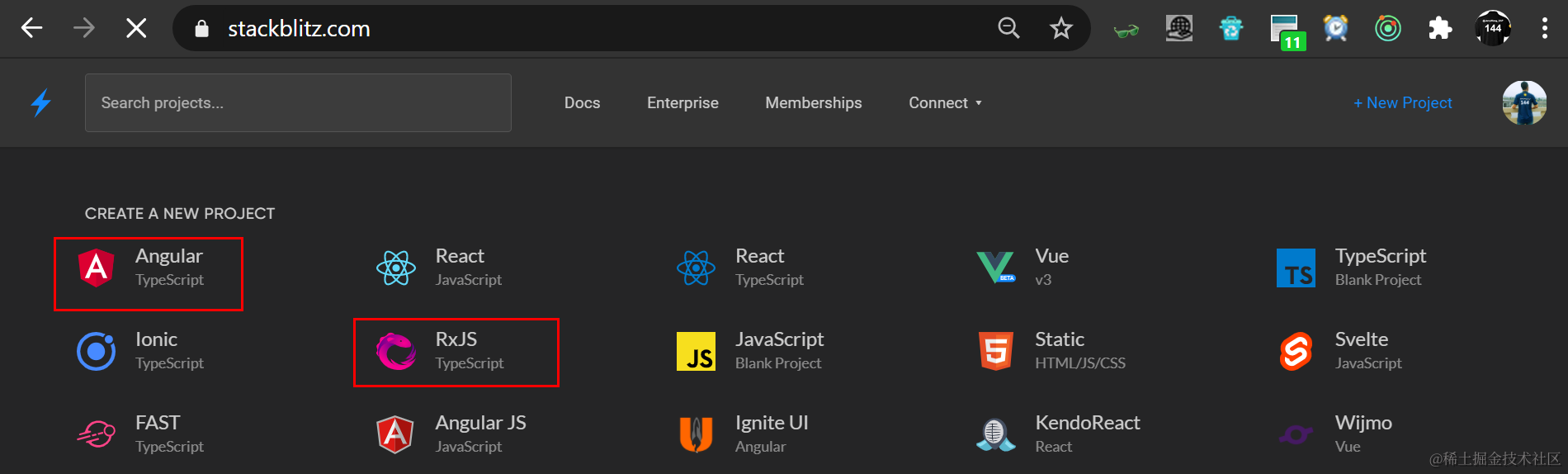Pick the Vue v3 project icon
The width and height of the screenshot is (1568, 474).
click(x=995, y=268)
